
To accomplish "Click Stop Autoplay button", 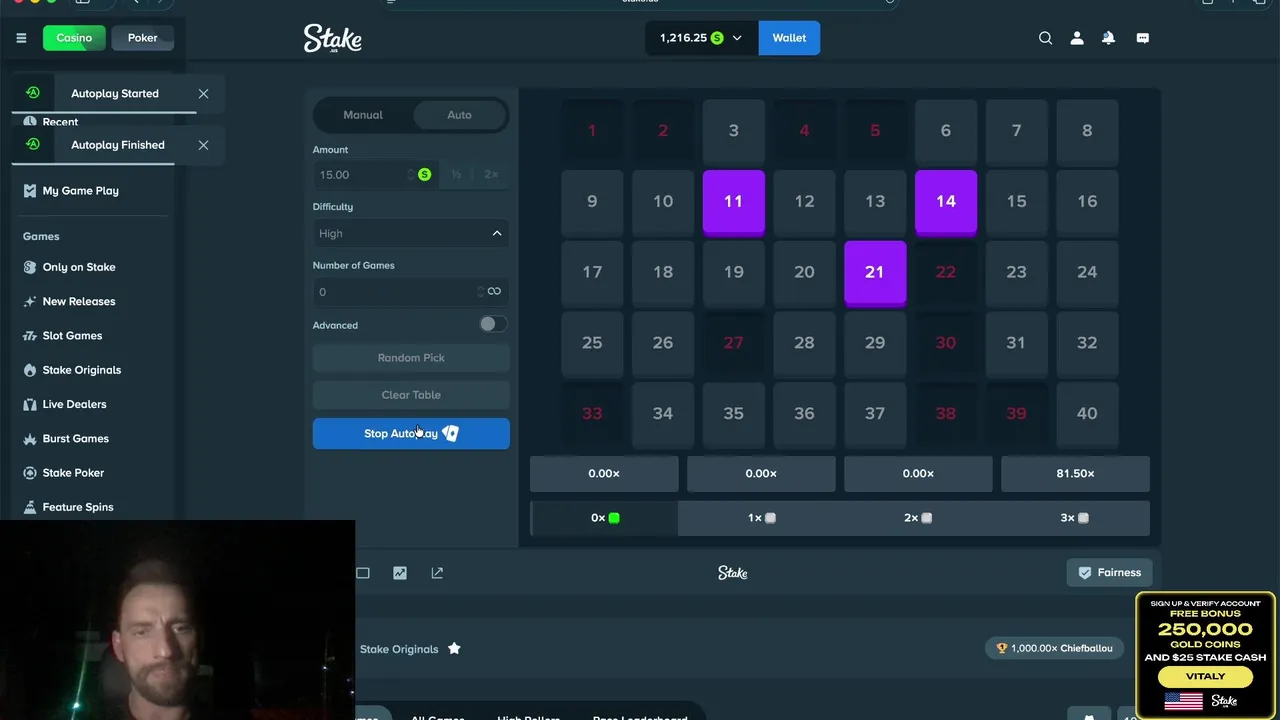I will [x=411, y=434].
